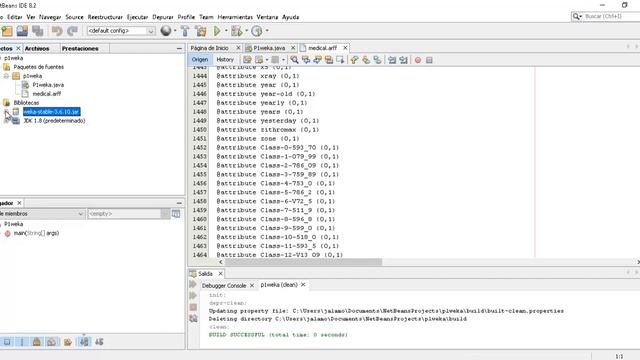Click the Next Bookmark icon
The height and width of the screenshot is (360, 640).
pyautogui.click(x=366, y=60)
